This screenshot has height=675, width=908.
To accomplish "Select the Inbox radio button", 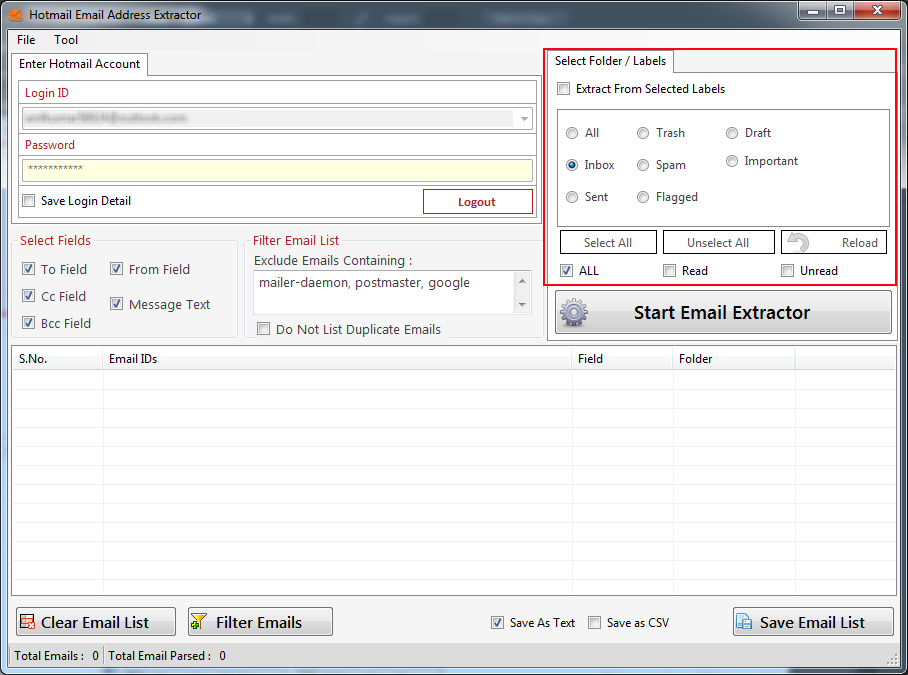I will click(x=572, y=165).
